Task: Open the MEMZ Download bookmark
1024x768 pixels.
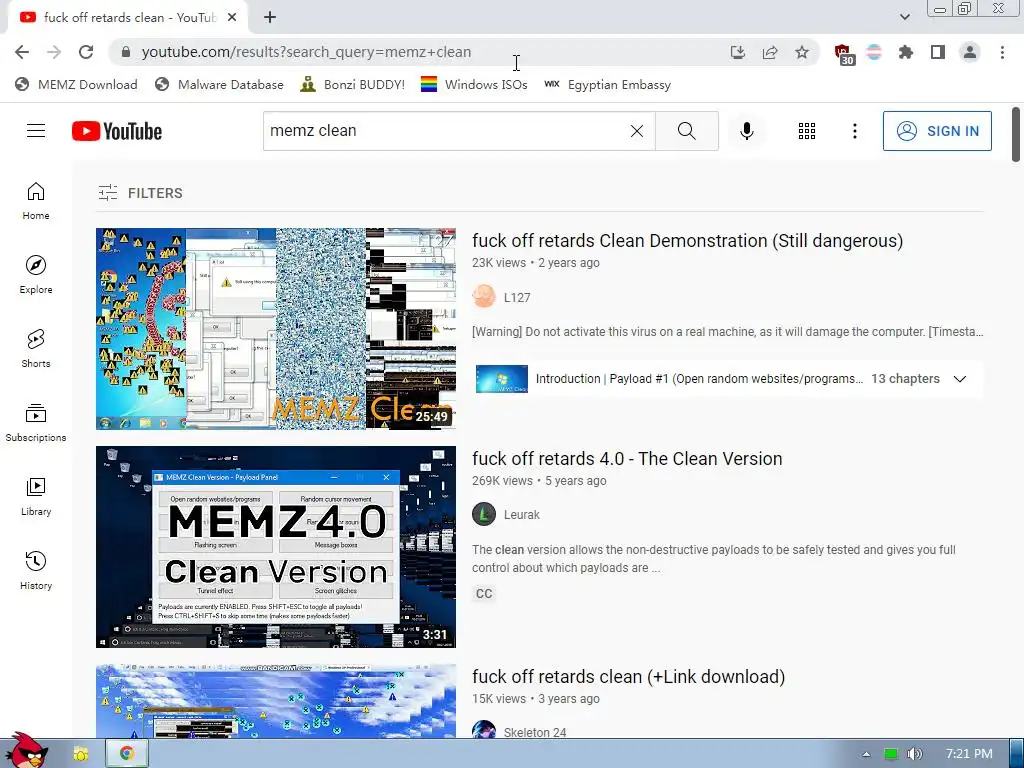Action: [76, 84]
